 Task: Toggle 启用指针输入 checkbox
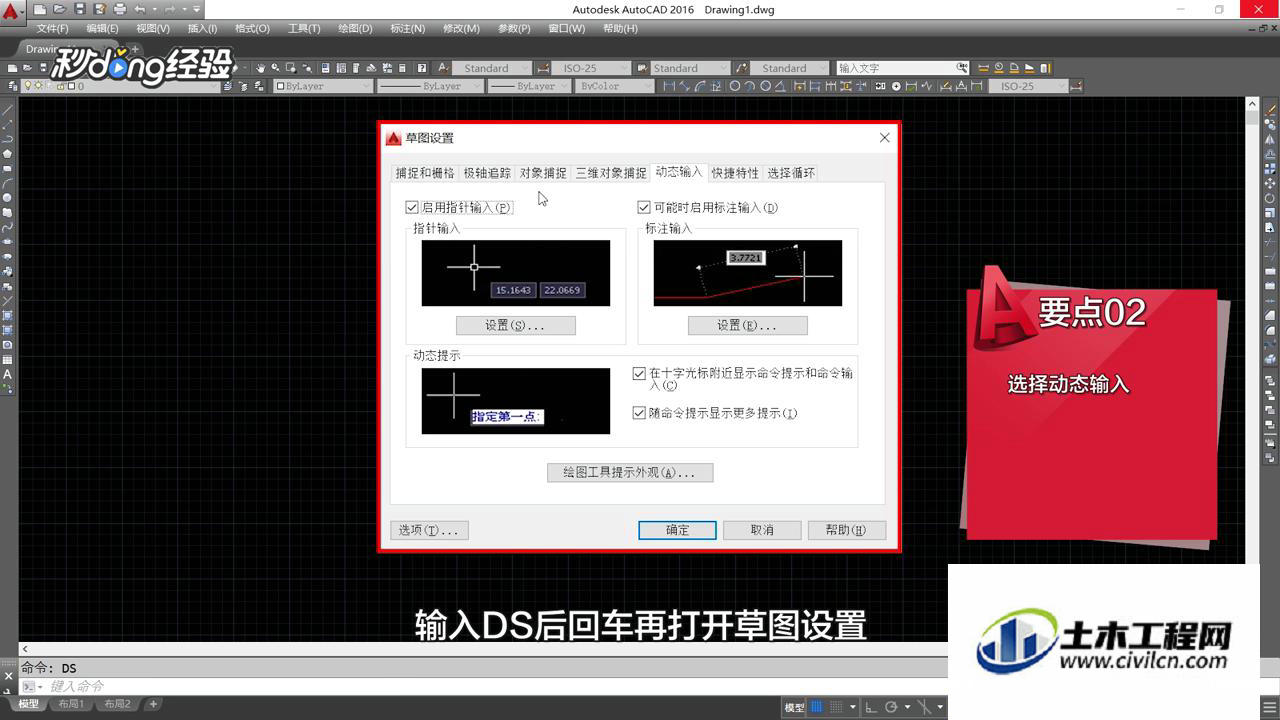tap(411, 207)
